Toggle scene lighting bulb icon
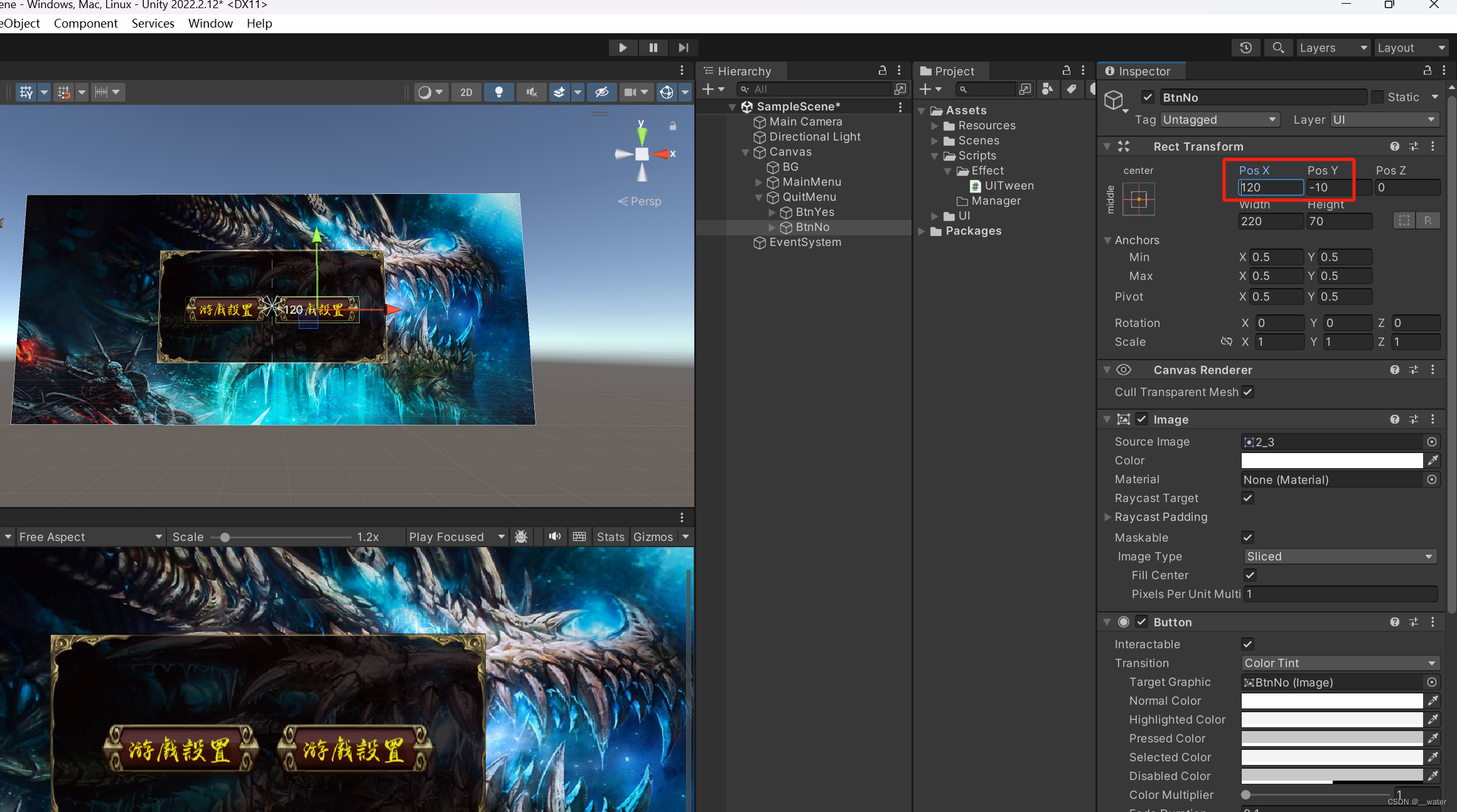Screen dimensions: 1457x812 (499, 92)
